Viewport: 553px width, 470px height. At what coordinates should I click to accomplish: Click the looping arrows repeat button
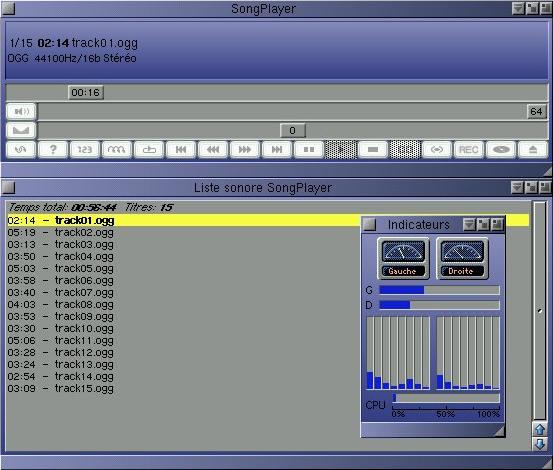[21, 149]
